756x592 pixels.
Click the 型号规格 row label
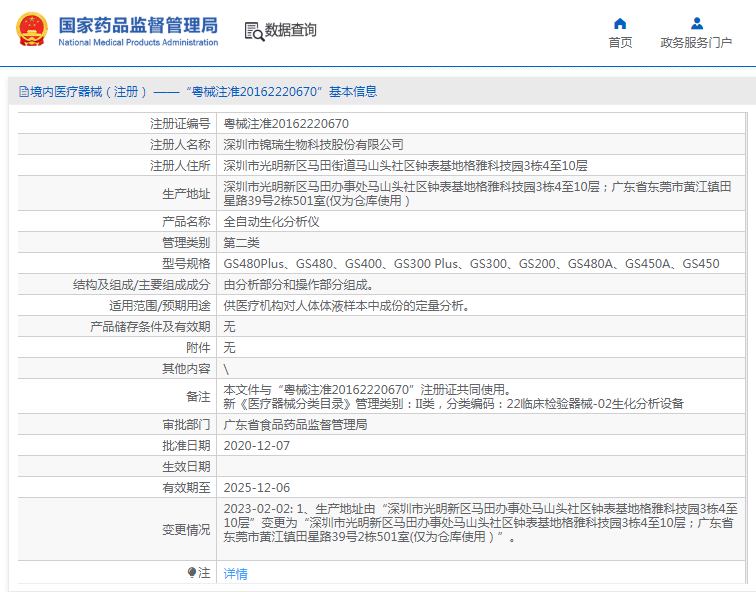(x=186, y=264)
